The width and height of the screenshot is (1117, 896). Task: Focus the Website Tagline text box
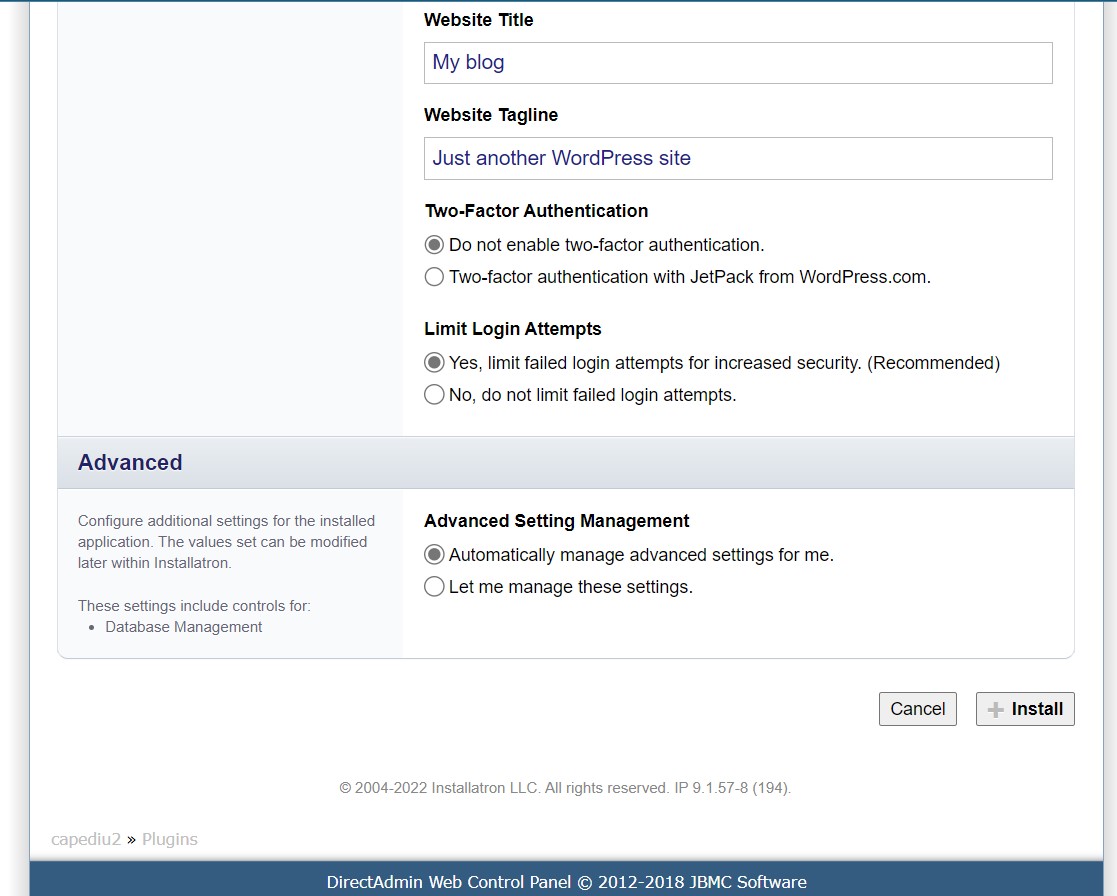click(x=737, y=158)
